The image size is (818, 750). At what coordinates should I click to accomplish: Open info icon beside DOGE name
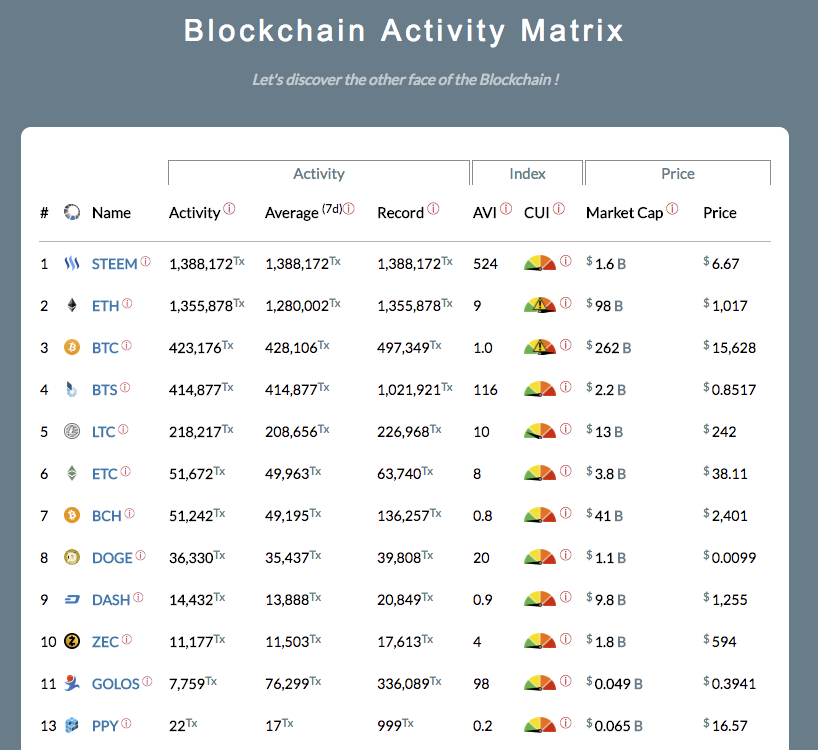click(140, 555)
